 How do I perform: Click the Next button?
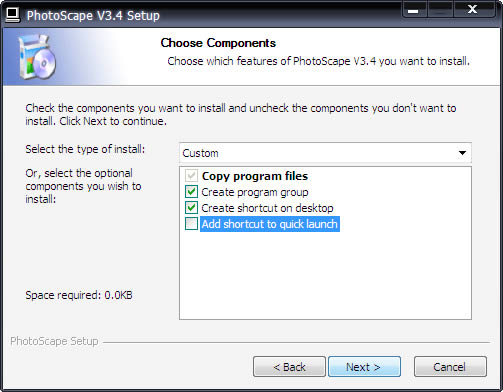(x=364, y=367)
